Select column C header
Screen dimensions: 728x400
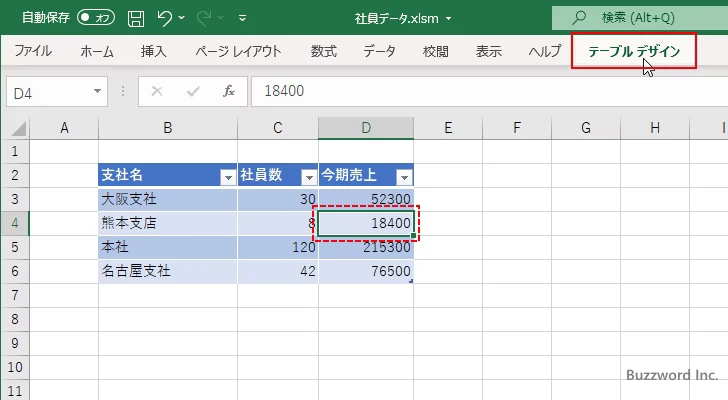point(278,128)
